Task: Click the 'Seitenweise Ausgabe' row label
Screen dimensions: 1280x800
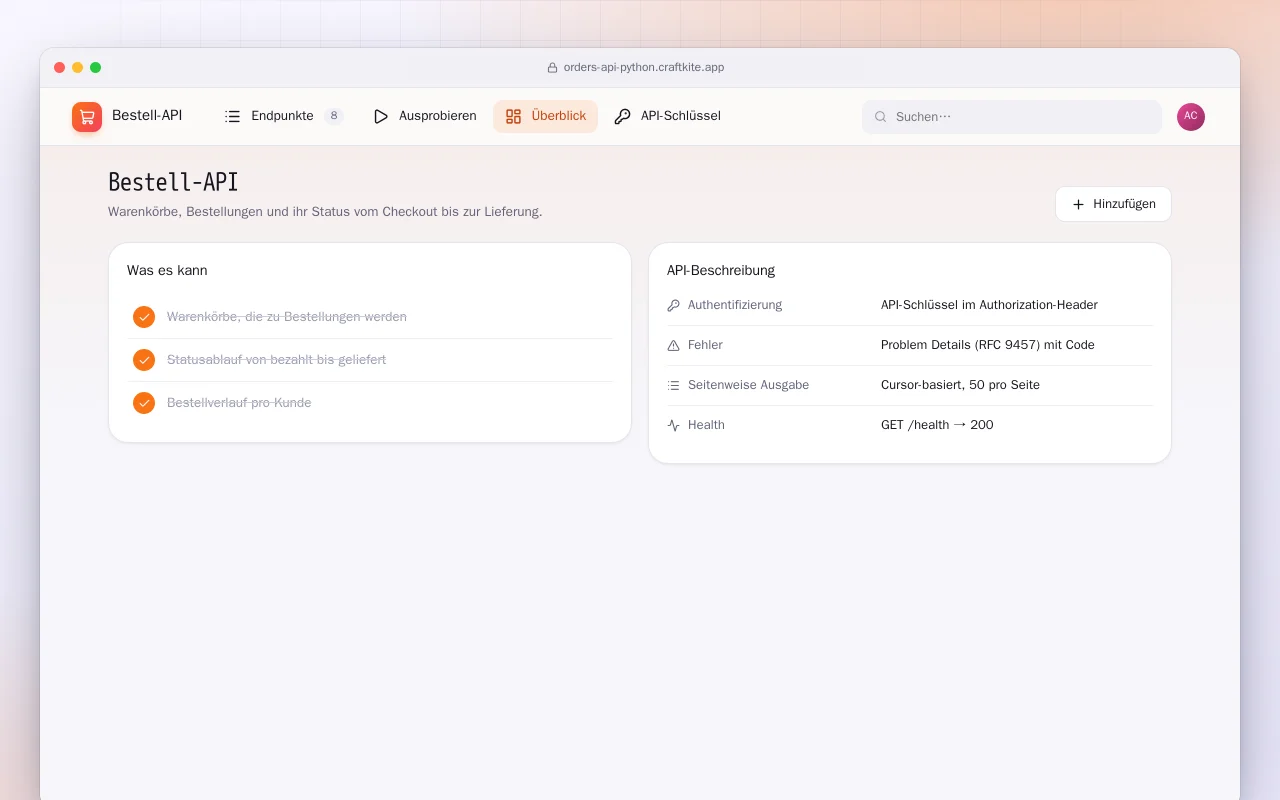Action: point(748,385)
